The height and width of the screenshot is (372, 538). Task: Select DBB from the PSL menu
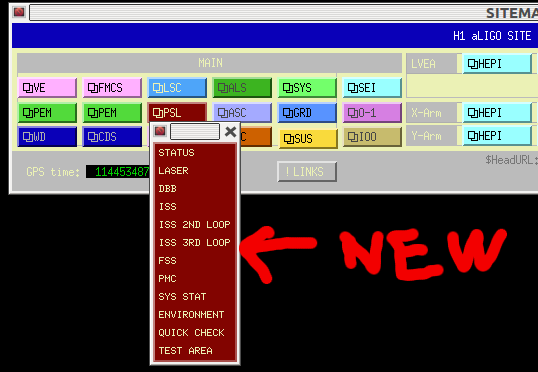pos(195,189)
